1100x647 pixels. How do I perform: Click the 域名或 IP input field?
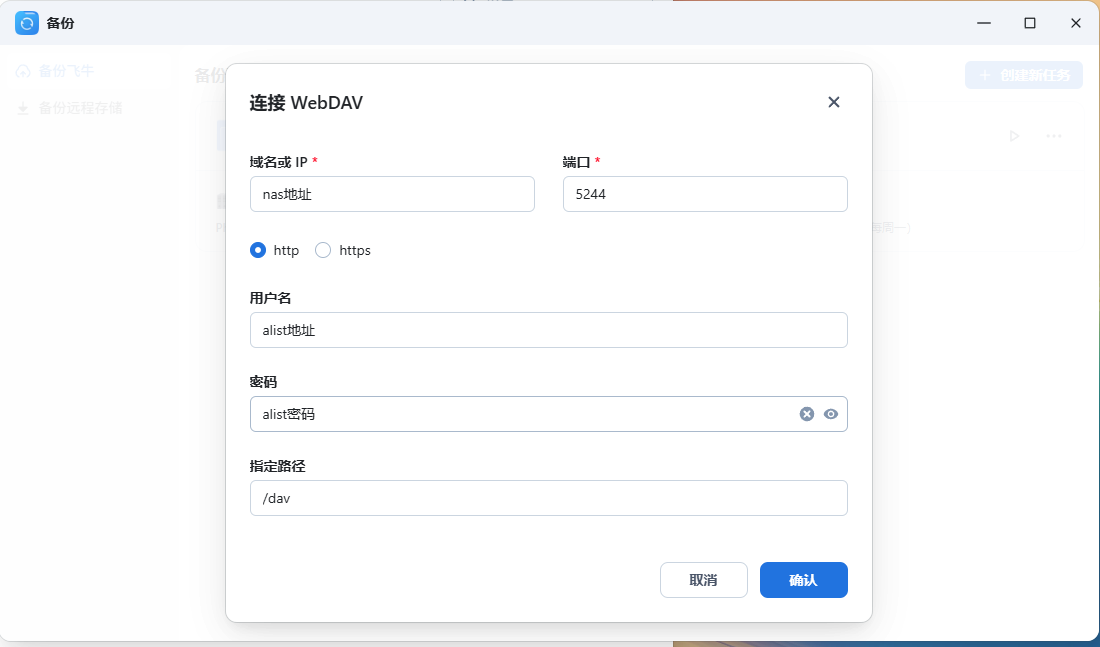(392, 194)
